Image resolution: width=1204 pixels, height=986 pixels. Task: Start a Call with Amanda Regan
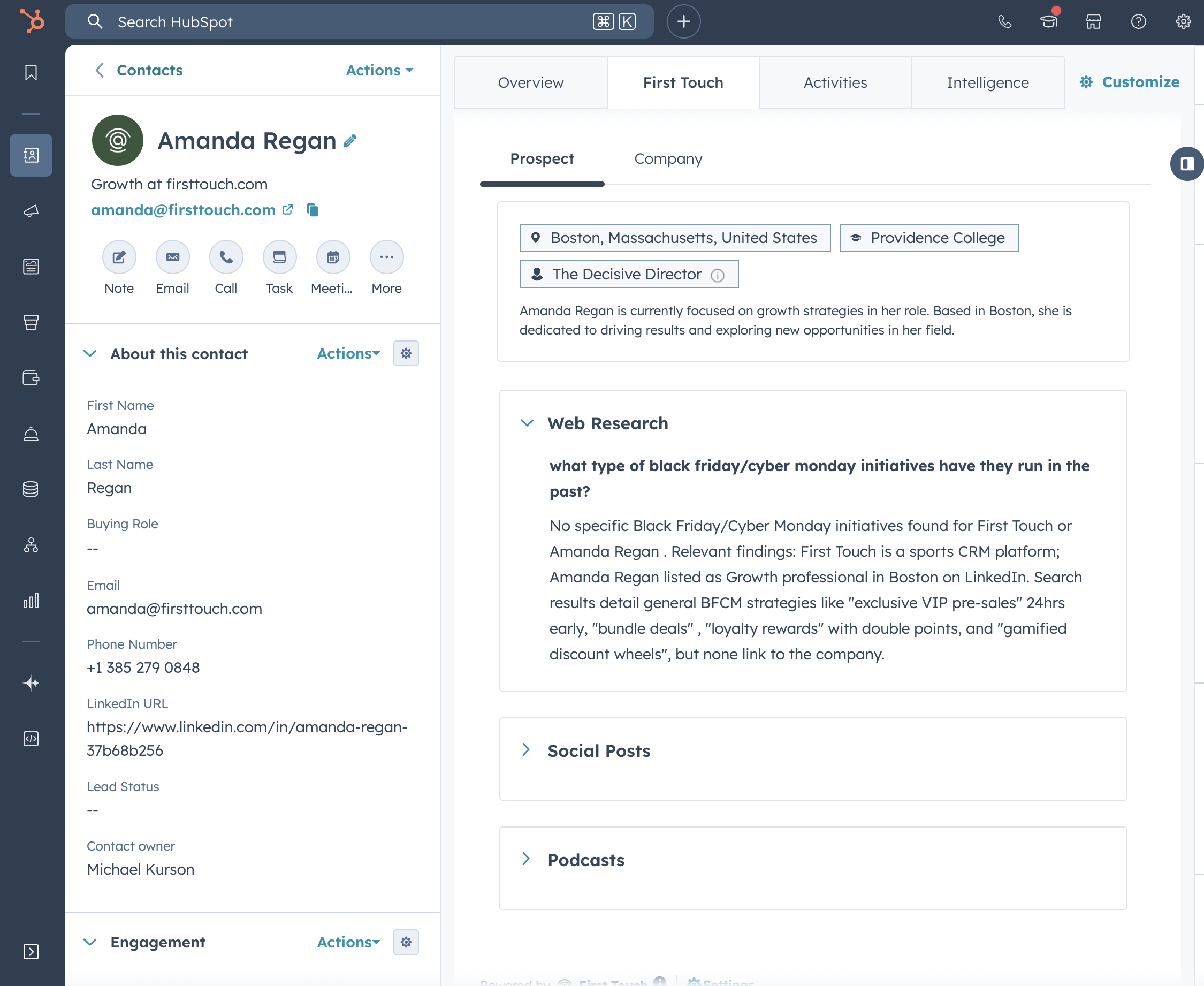pyautogui.click(x=225, y=257)
